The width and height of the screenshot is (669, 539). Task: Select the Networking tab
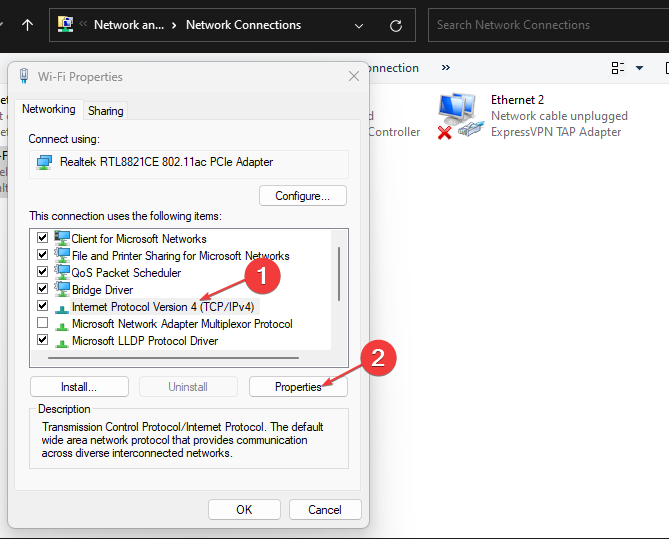tap(49, 109)
